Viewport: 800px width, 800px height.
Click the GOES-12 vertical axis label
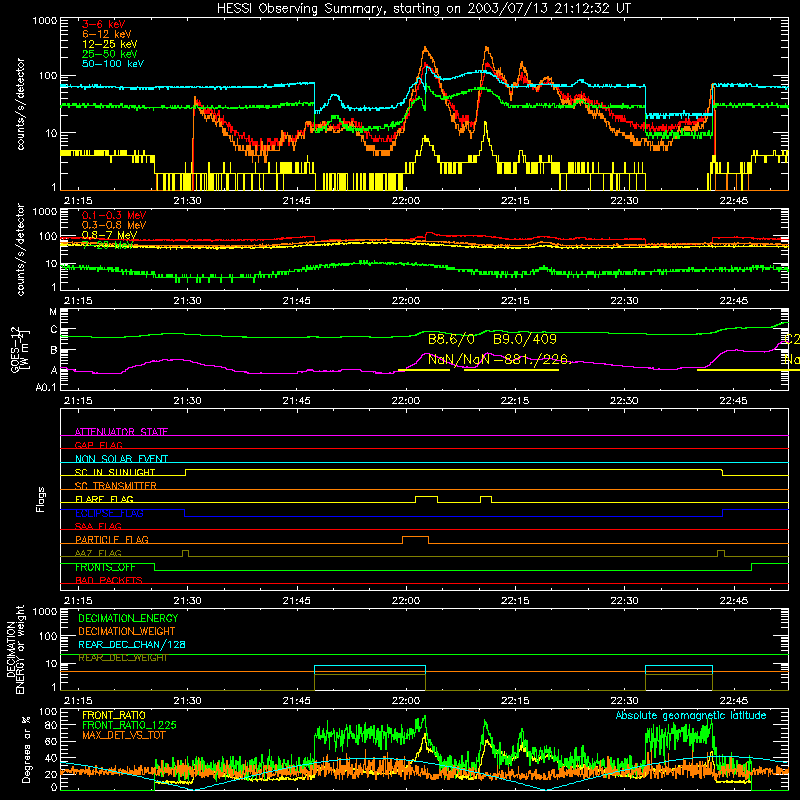[19, 350]
